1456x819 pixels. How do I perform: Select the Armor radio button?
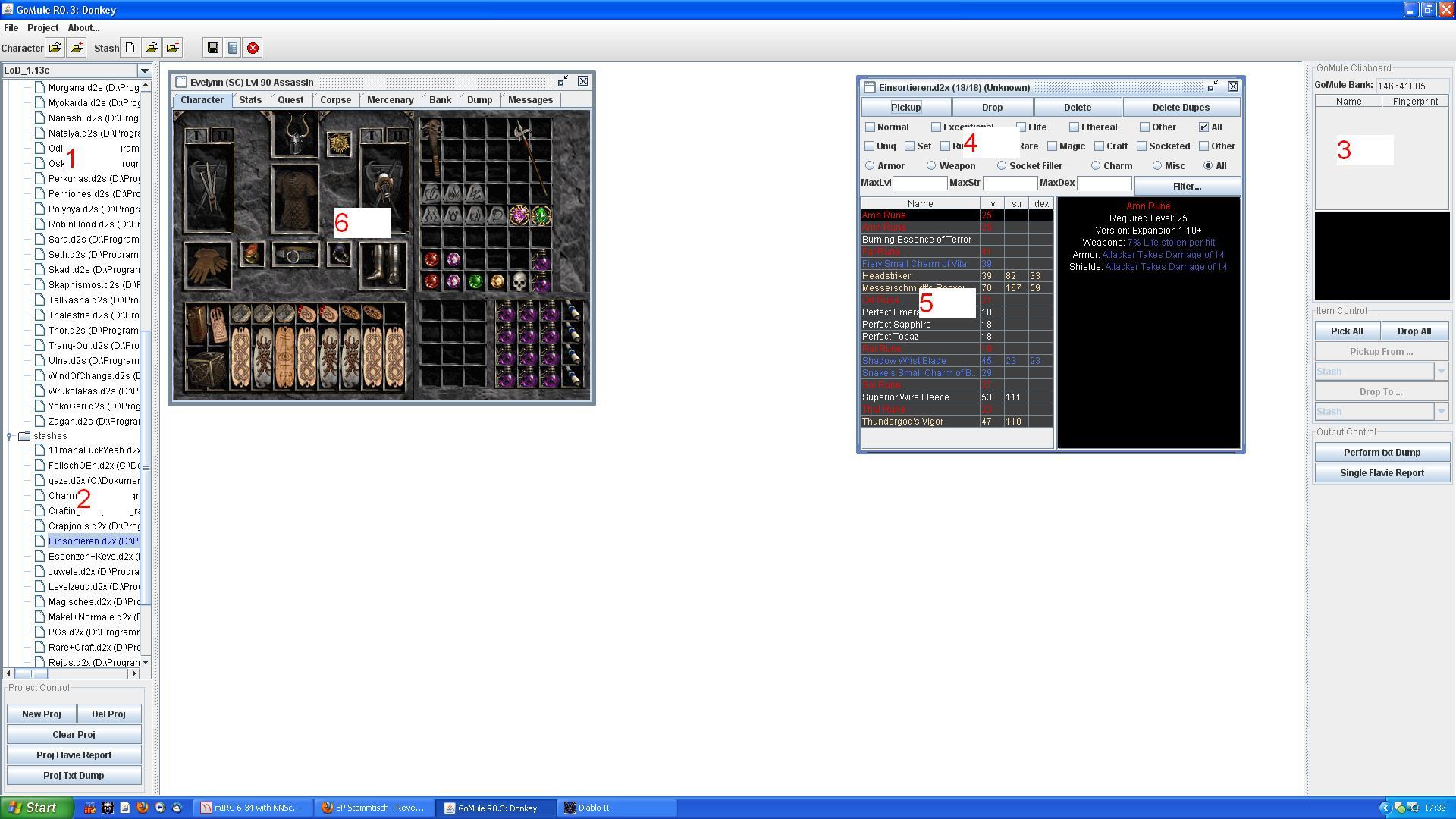click(x=870, y=165)
